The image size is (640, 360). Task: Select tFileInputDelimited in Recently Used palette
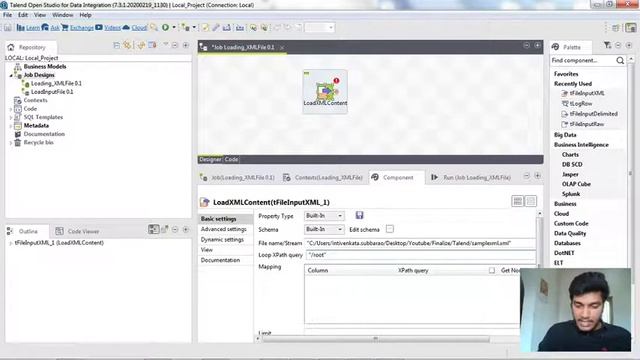point(593,114)
